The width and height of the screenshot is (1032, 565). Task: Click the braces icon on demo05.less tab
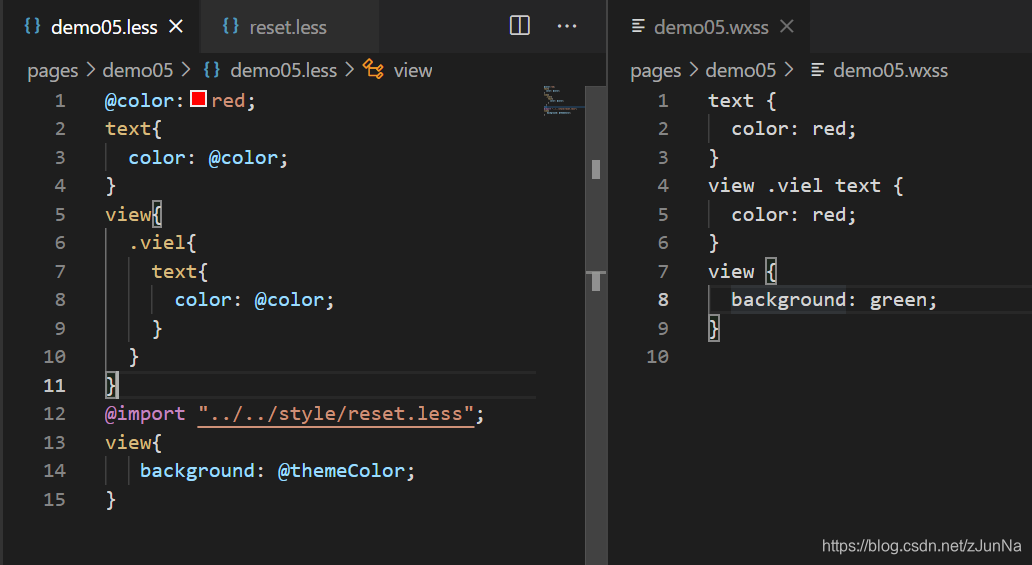32,26
